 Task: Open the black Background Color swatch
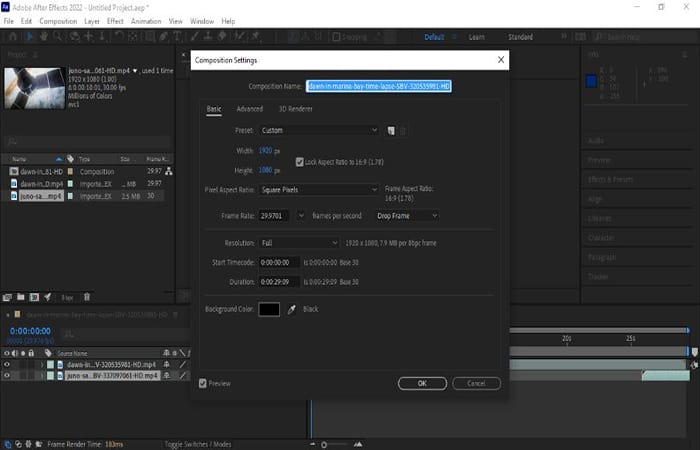point(269,309)
